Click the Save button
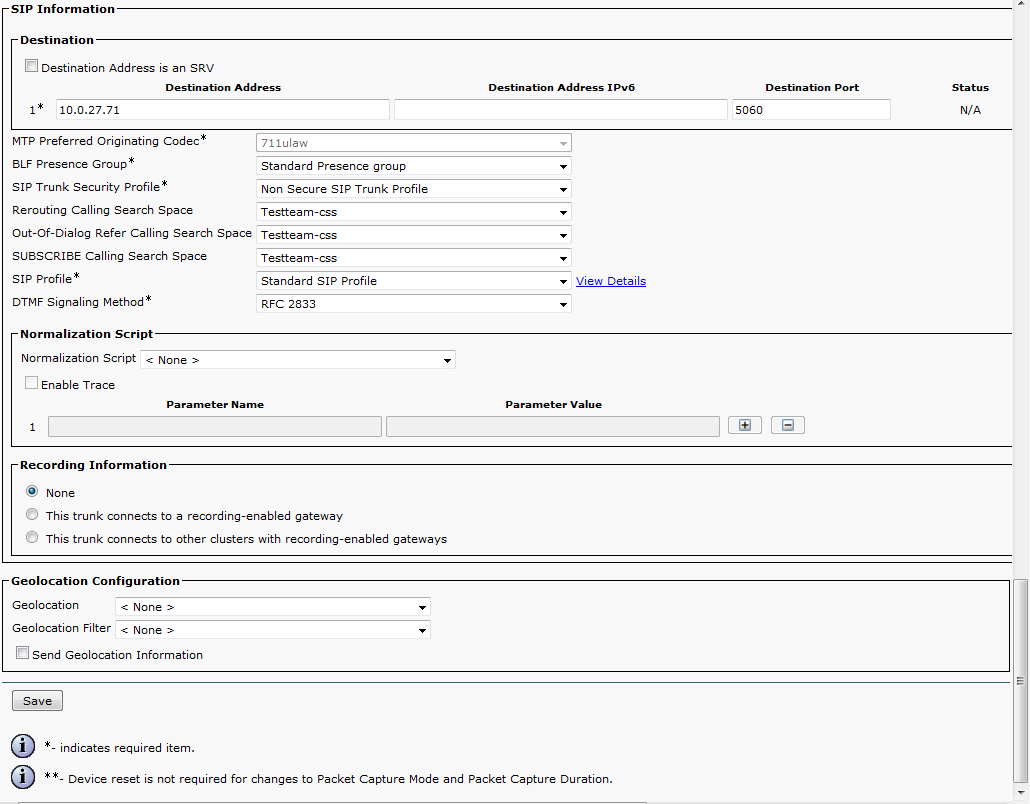Image resolution: width=1030 pixels, height=804 pixels. click(37, 701)
